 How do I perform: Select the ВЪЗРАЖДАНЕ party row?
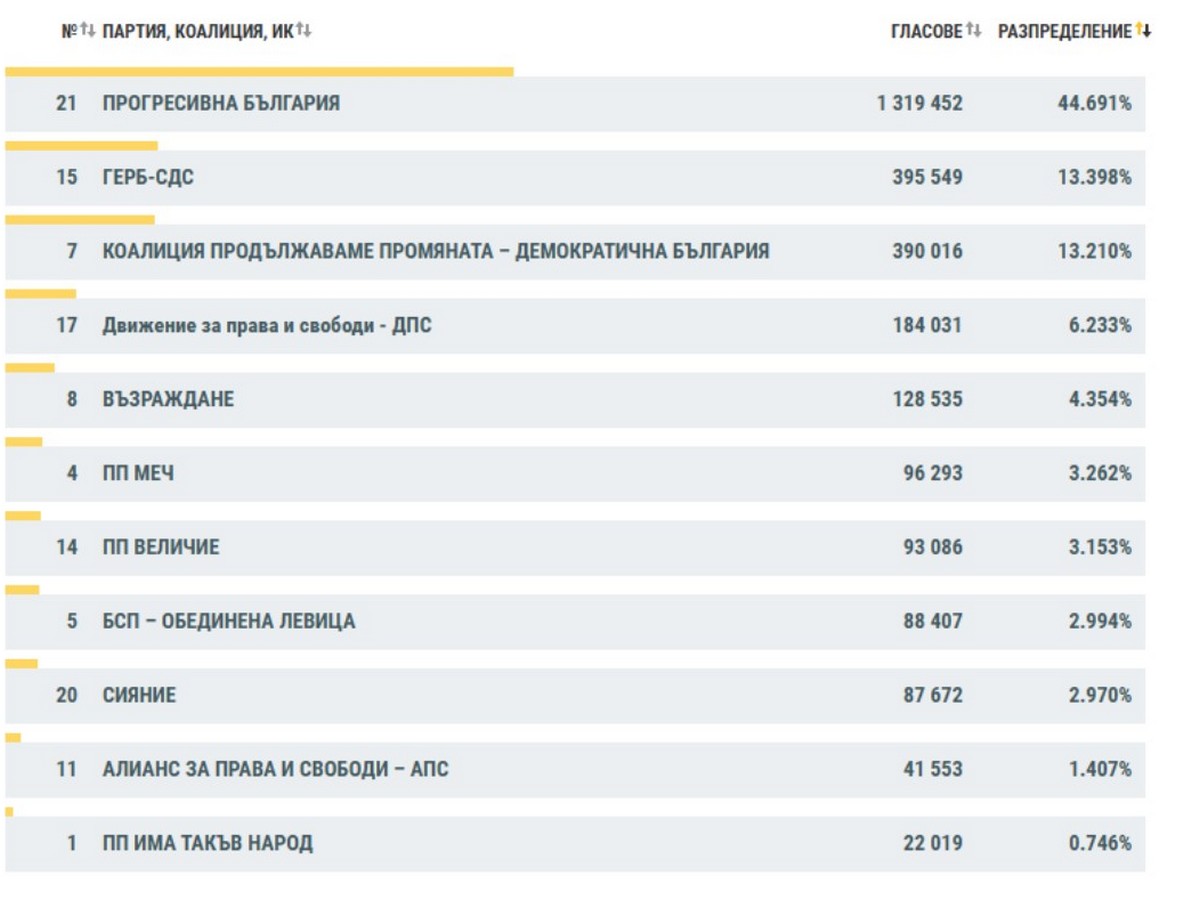coord(168,399)
